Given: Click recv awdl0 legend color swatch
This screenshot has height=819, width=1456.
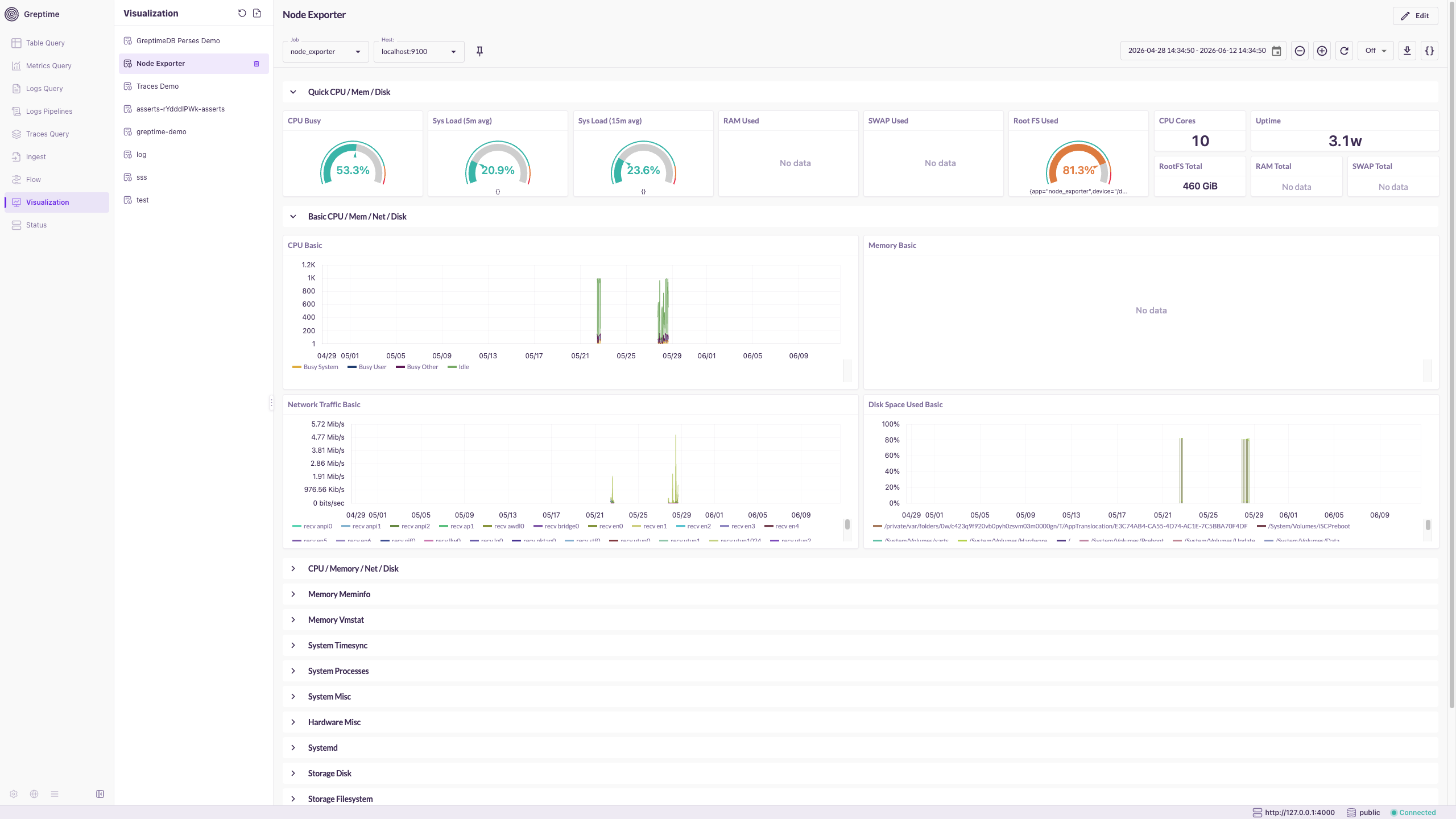Looking at the screenshot, I should [x=487, y=526].
